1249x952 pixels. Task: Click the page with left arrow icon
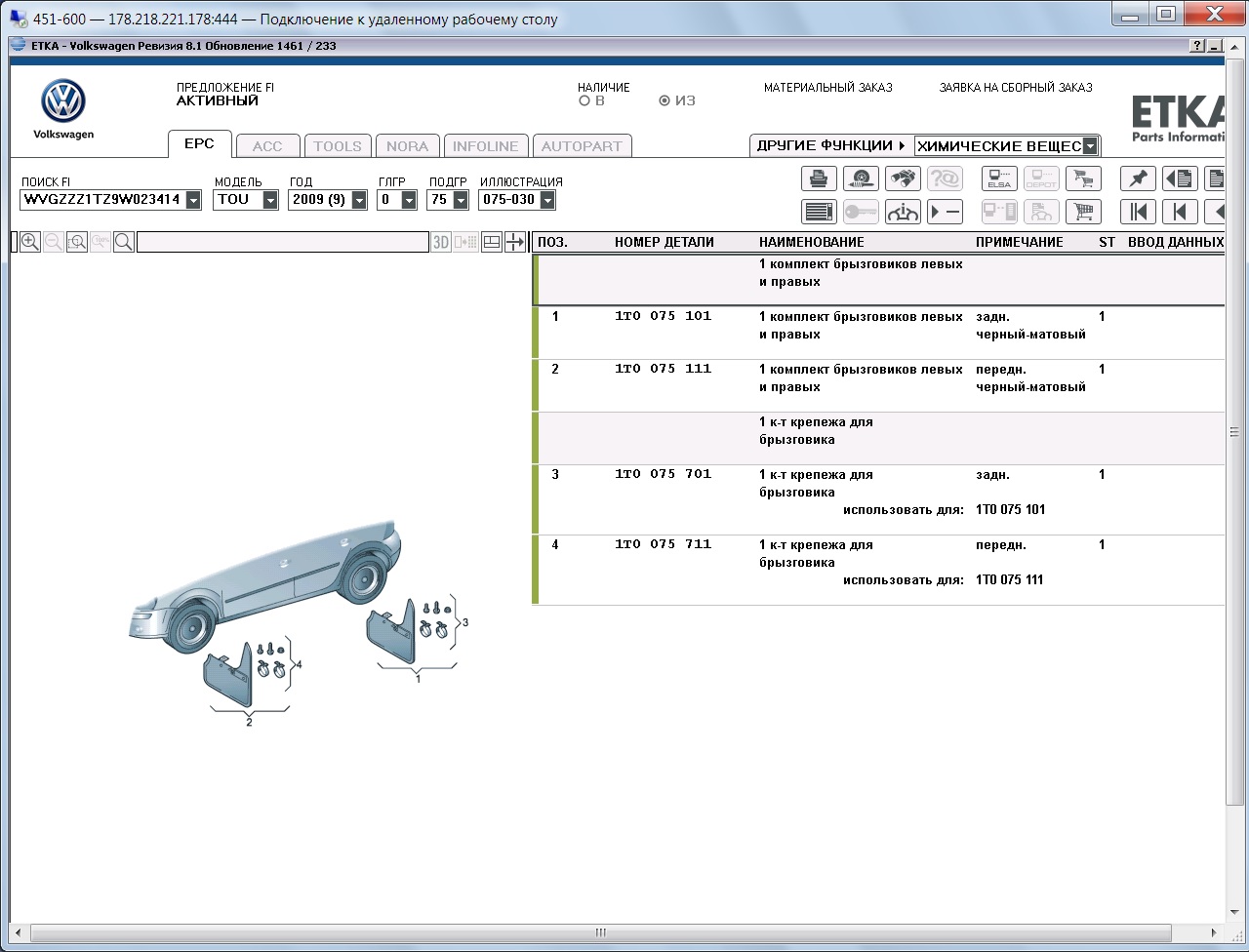[x=1180, y=178]
